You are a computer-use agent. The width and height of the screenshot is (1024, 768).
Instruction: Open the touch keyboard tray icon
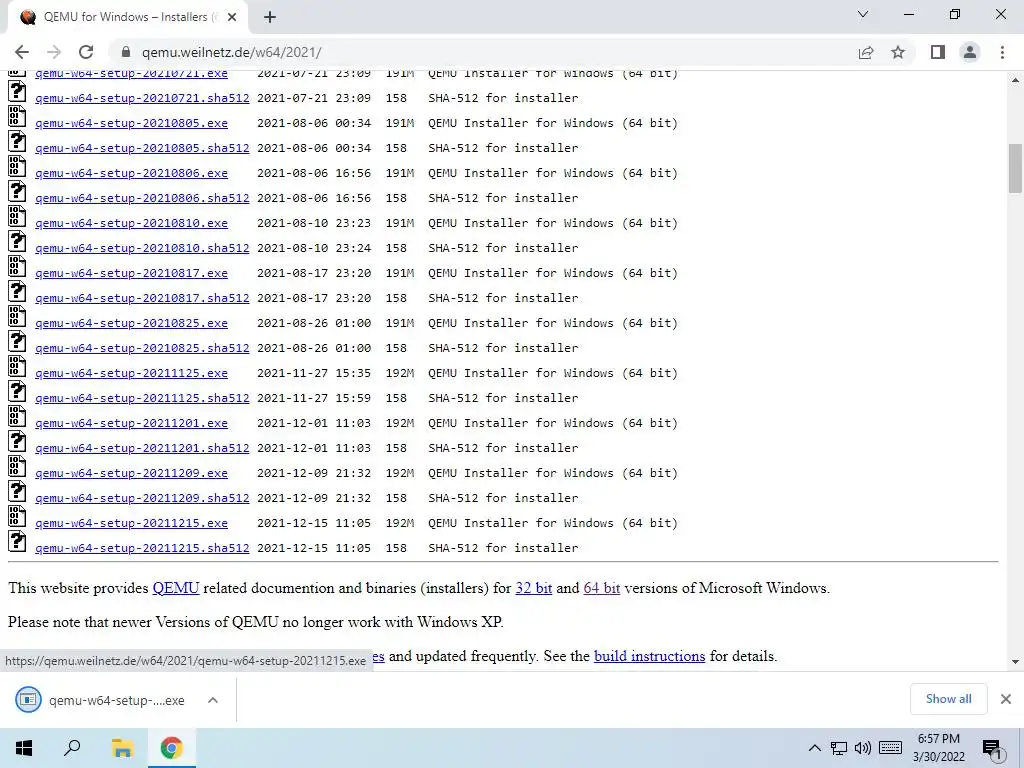click(x=891, y=748)
